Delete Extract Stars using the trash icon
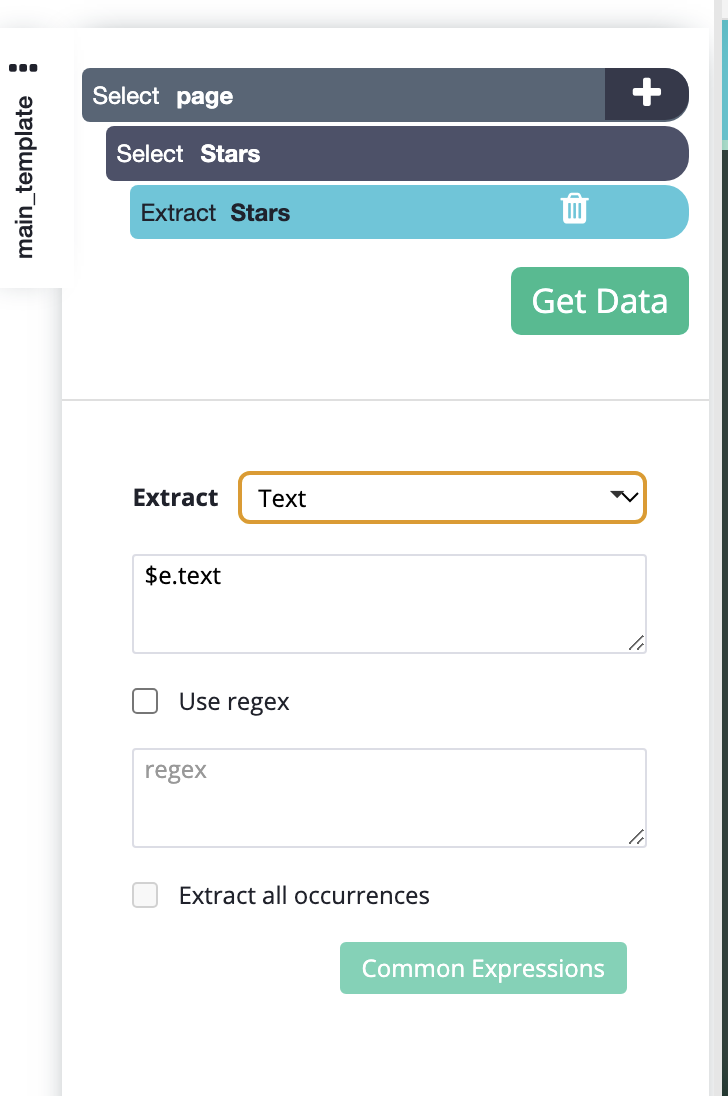Screen dimensions: 728x1096 574,209
